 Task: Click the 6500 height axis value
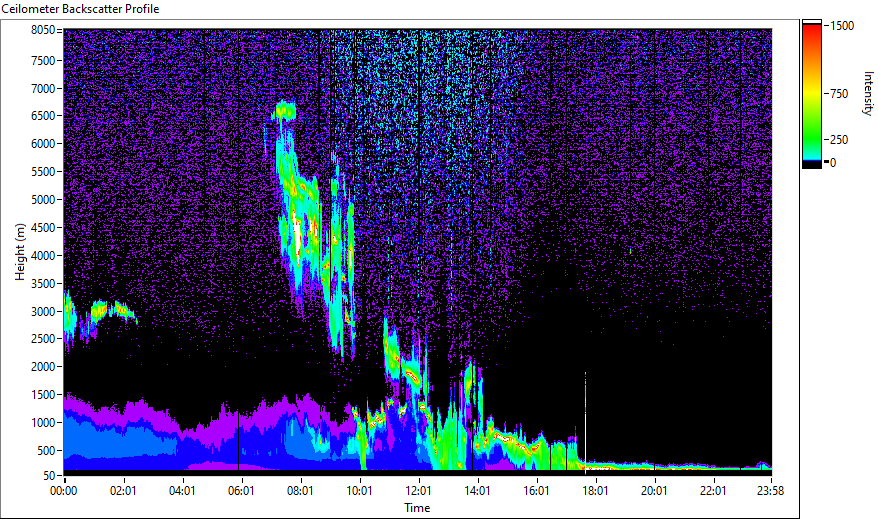coord(43,116)
